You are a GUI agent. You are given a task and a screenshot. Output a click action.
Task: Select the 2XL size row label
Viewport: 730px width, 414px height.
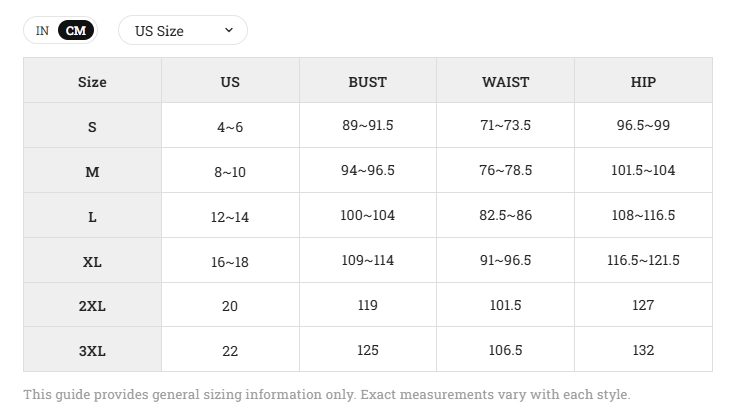92,305
